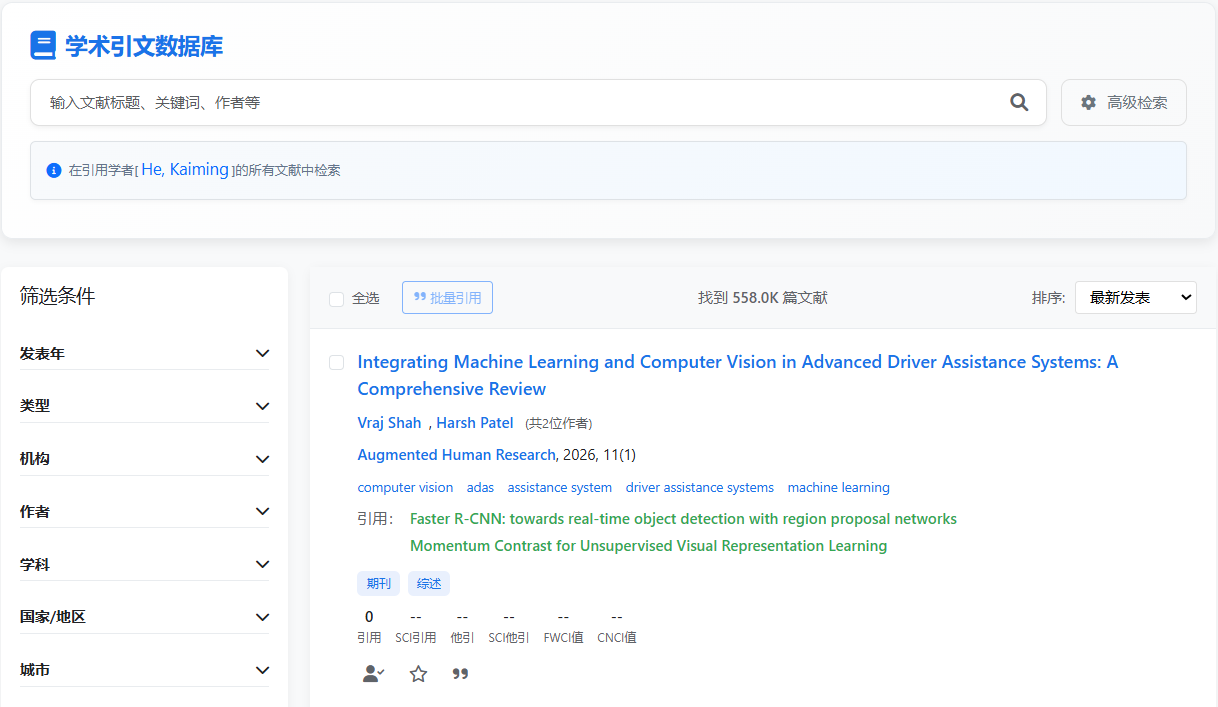Click the star favorite icon
This screenshot has width=1218, height=707.
[418, 674]
